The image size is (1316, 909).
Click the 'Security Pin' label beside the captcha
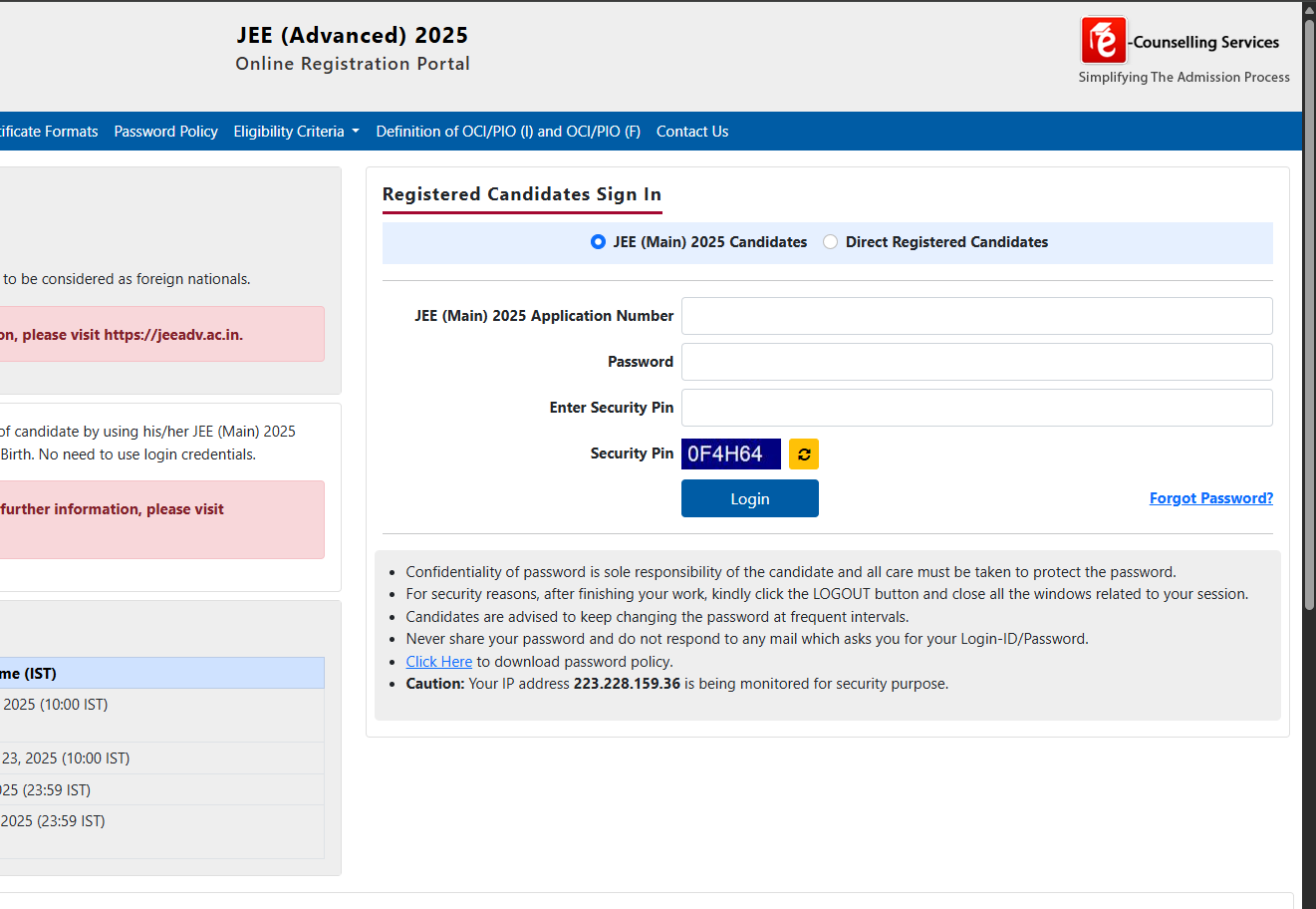click(x=632, y=454)
